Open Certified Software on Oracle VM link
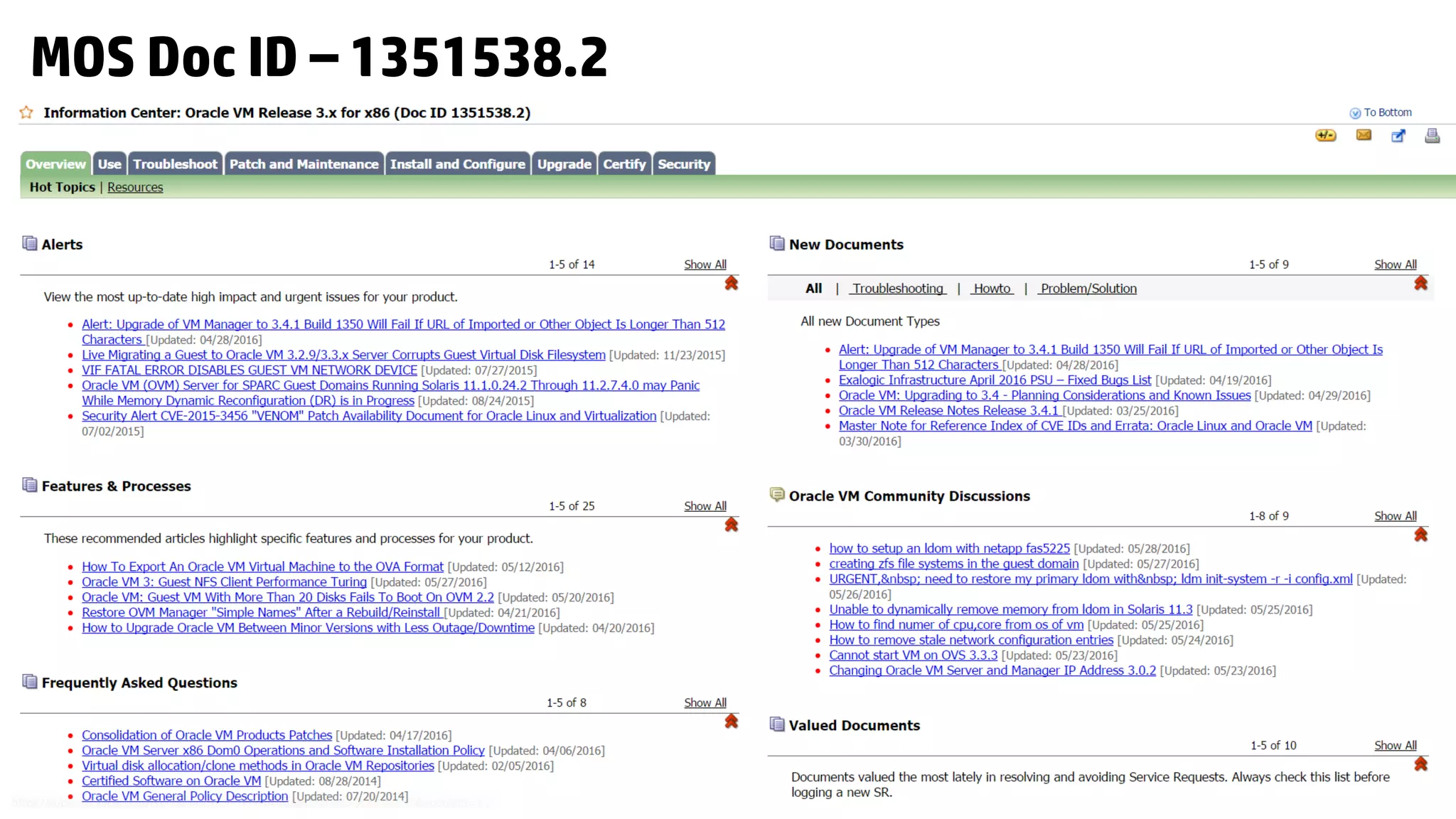The width and height of the screenshot is (1456, 819). (171, 781)
